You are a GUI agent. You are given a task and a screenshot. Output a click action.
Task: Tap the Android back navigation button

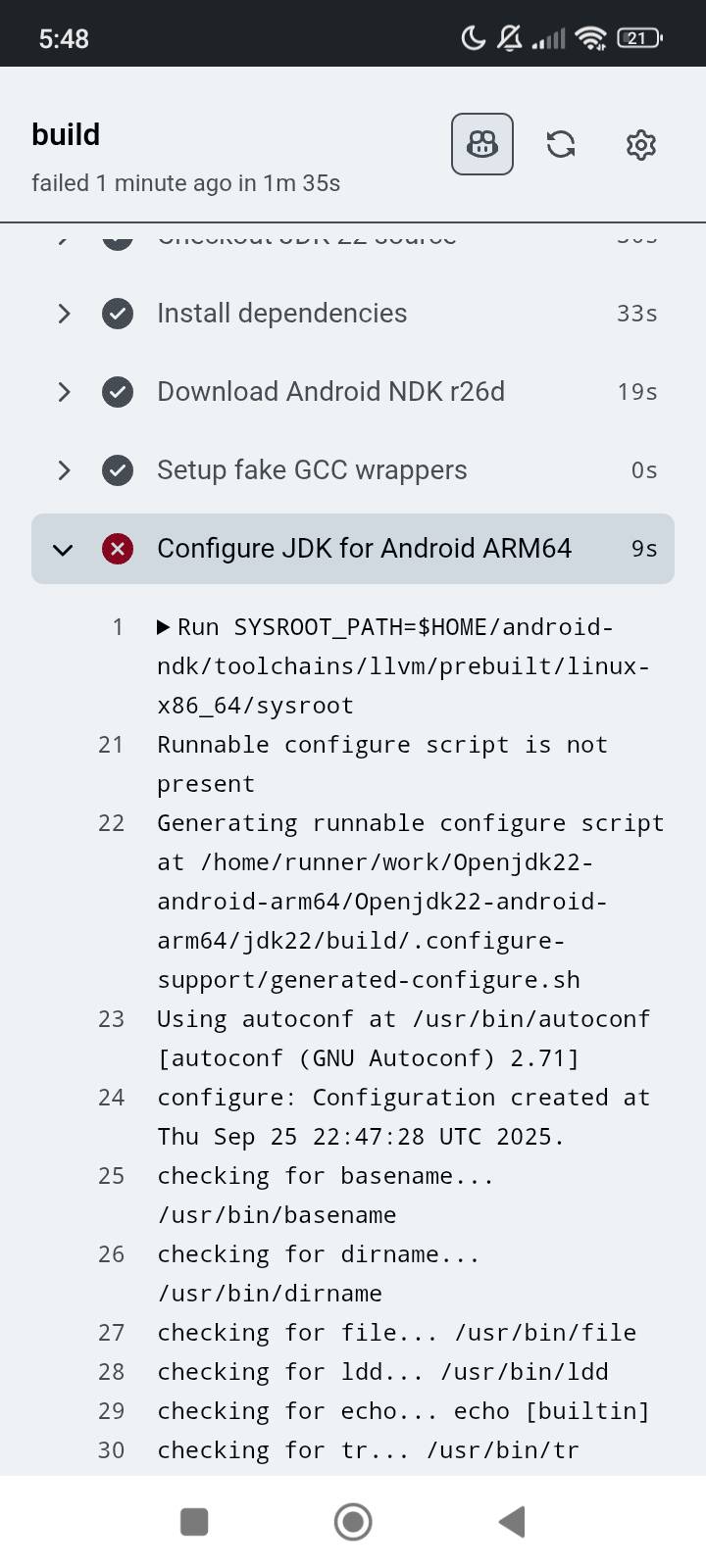point(512,1522)
